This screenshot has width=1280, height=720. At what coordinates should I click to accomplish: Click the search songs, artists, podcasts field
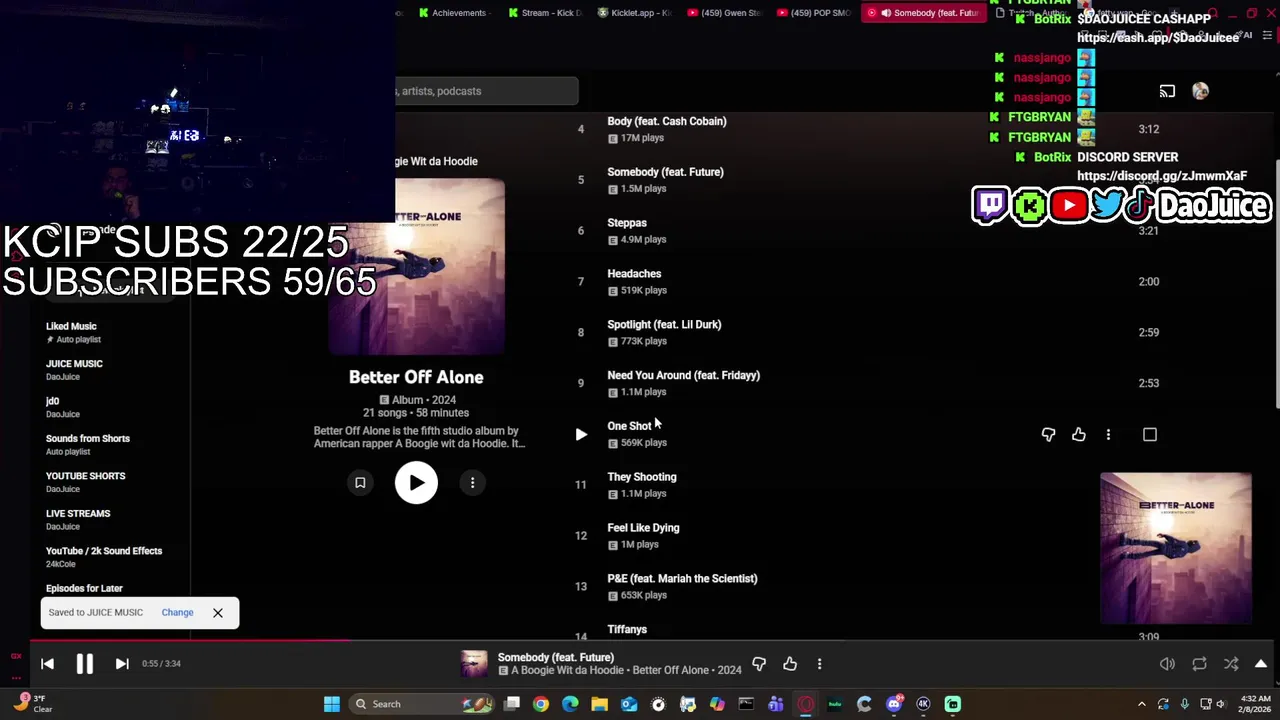click(x=487, y=91)
